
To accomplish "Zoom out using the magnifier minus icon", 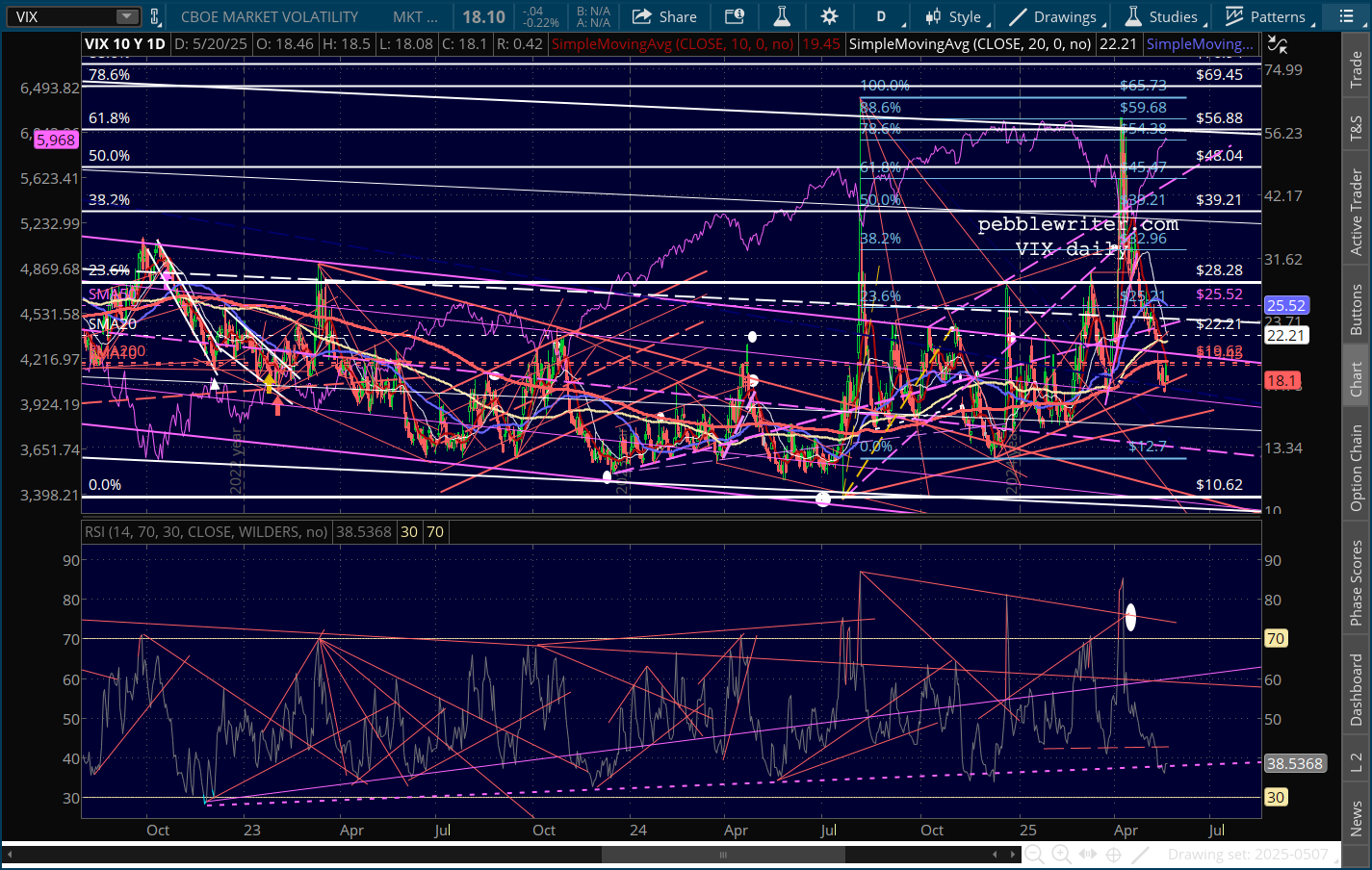I will (x=1034, y=855).
